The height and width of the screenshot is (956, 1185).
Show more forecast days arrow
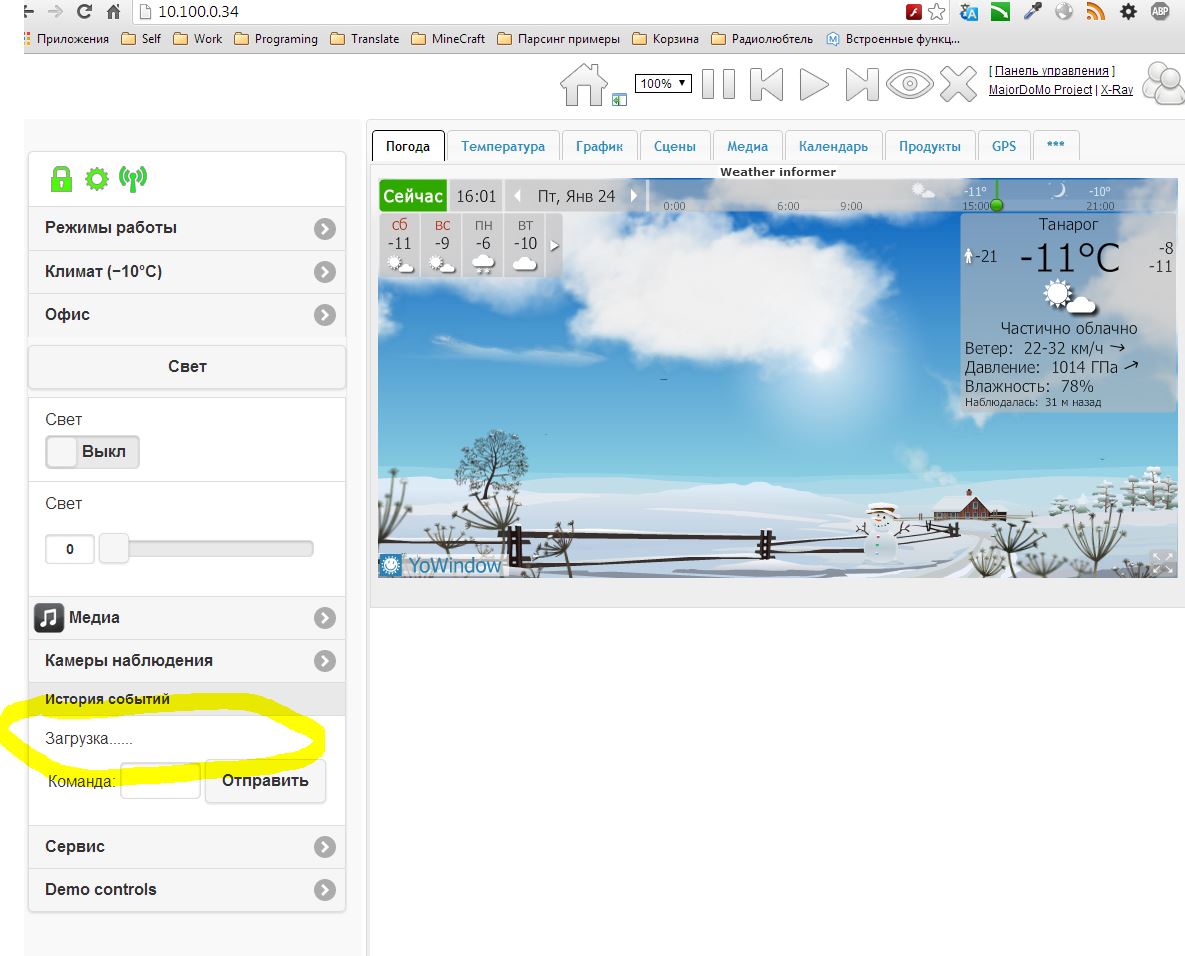(x=554, y=246)
